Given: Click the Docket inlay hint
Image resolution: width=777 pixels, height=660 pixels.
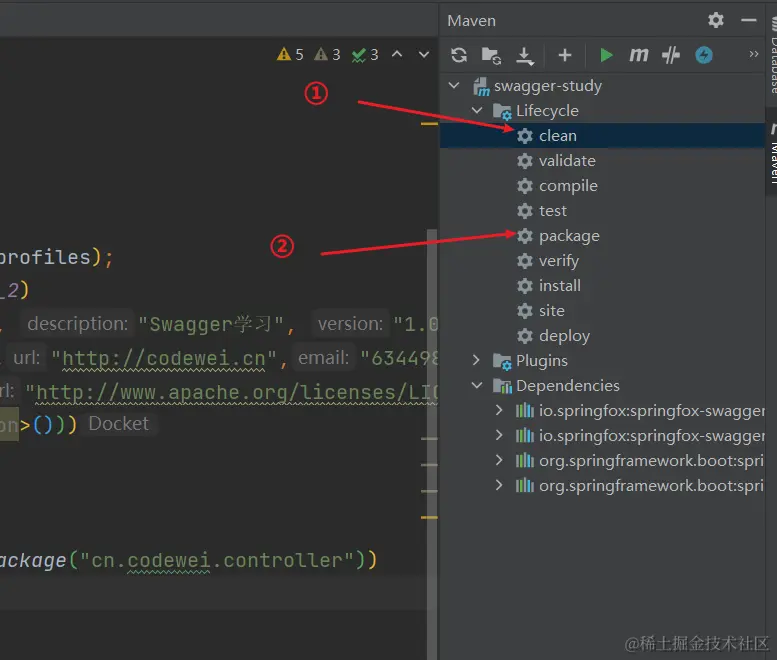Looking at the screenshot, I should pos(118,424).
